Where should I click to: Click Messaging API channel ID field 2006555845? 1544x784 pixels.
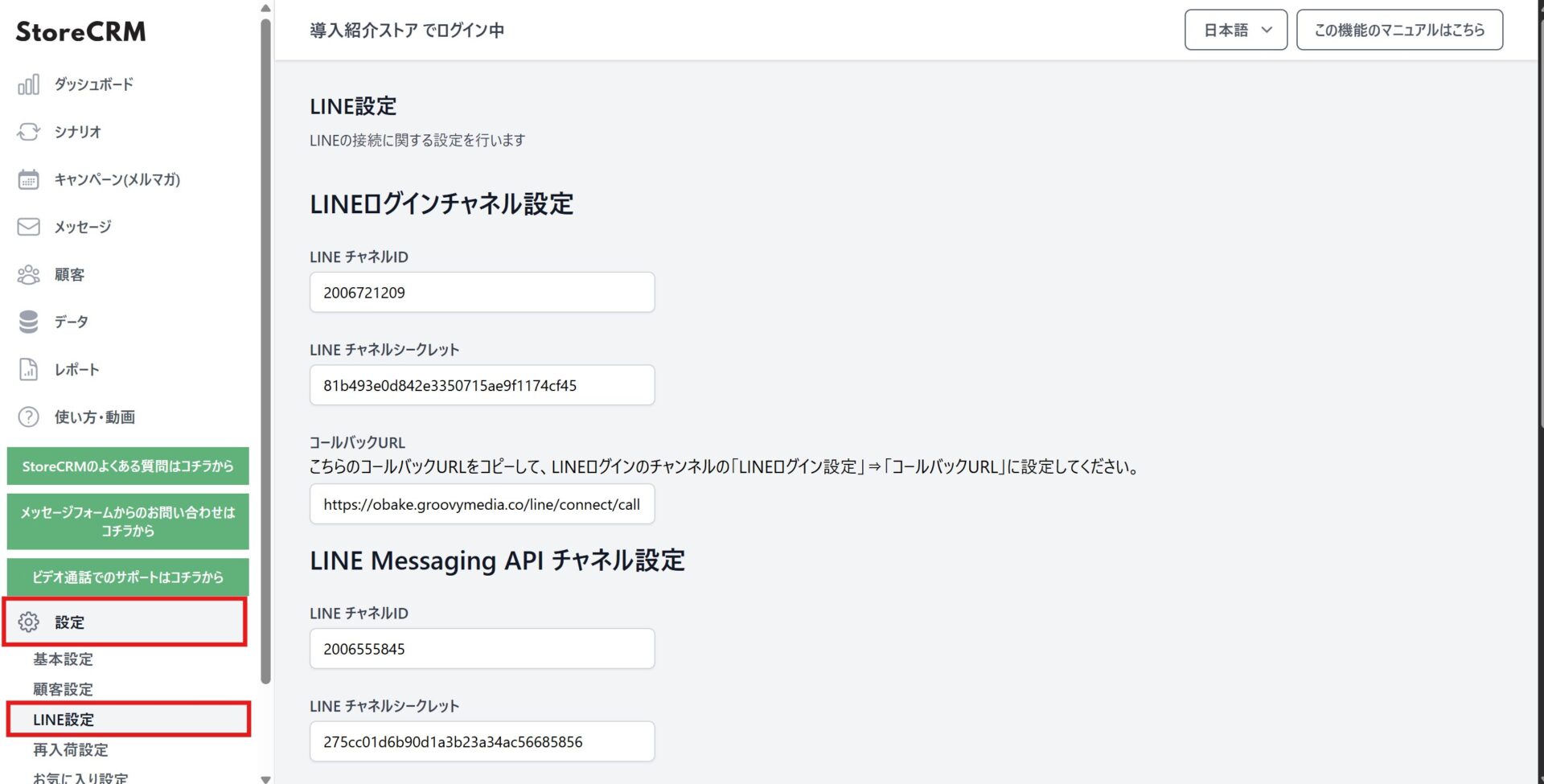pos(482,649)
